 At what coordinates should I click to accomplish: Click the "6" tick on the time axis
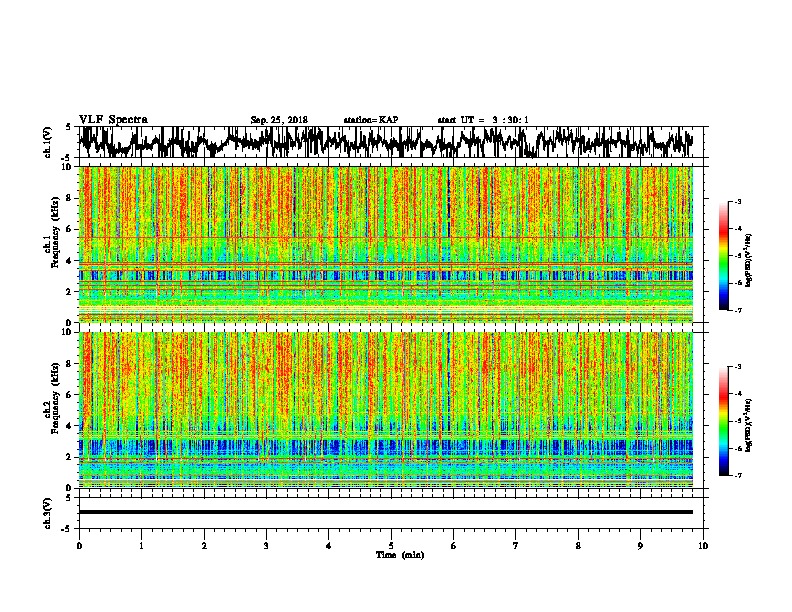454,546
